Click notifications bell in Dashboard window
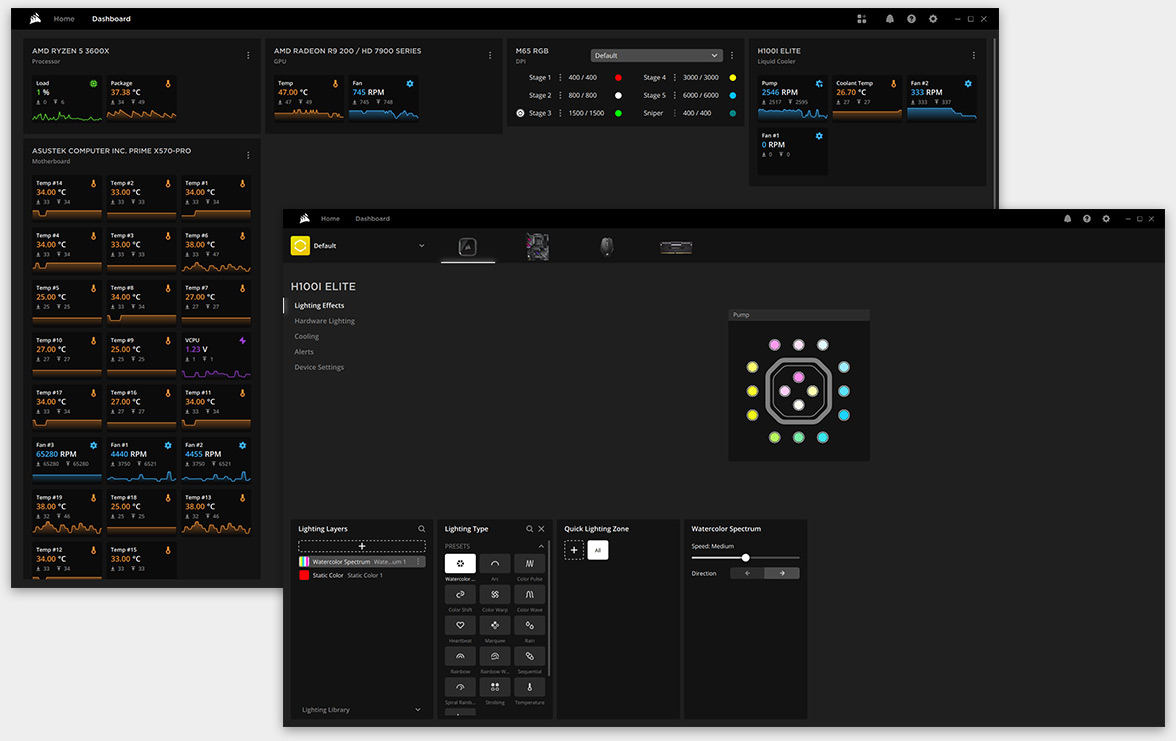1176x741 pixels. (x=890, y=19)
